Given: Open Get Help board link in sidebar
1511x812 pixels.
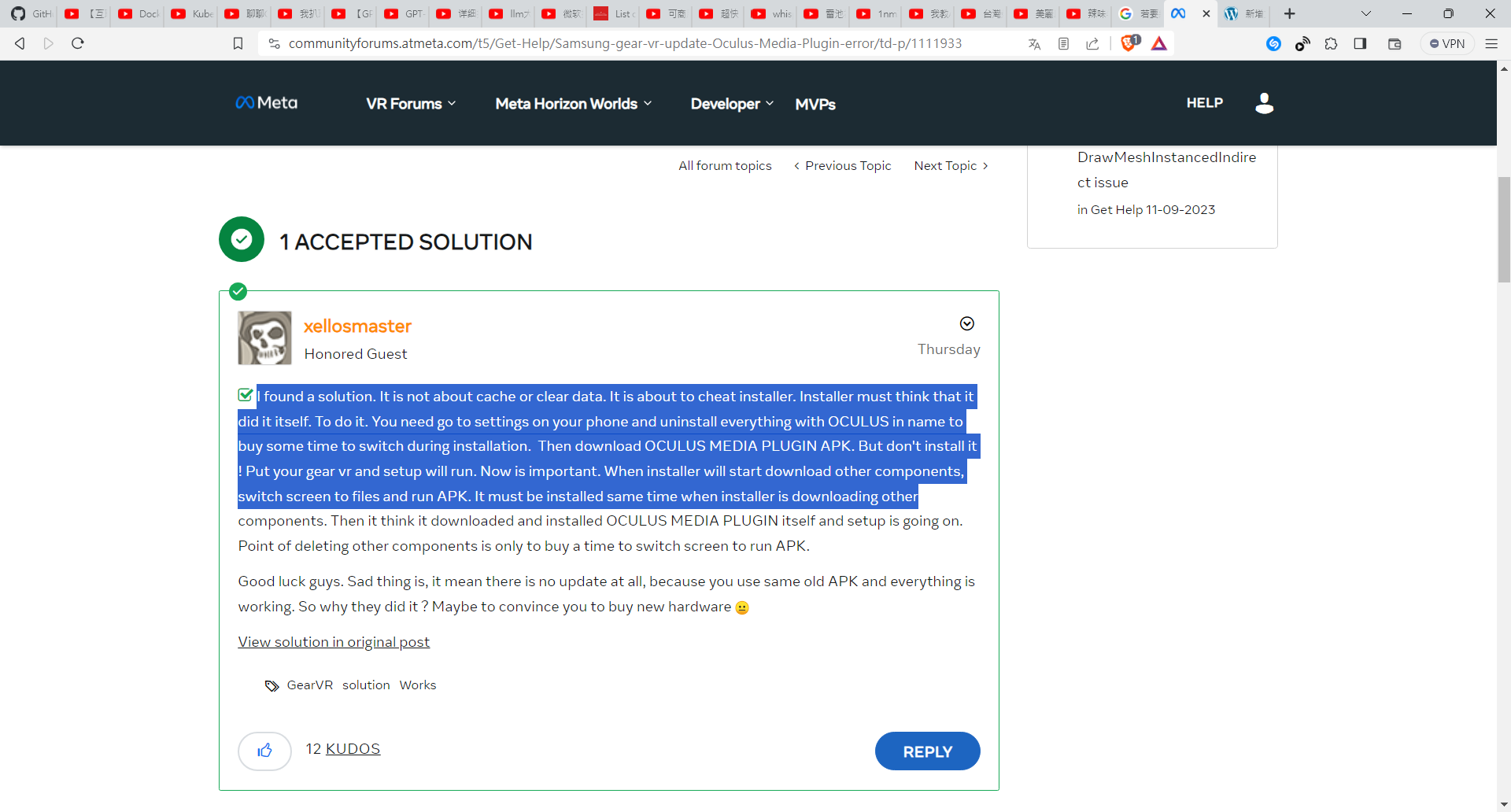Looking at the screenshot, I should pyautogui.click(x=1117, y=210).
